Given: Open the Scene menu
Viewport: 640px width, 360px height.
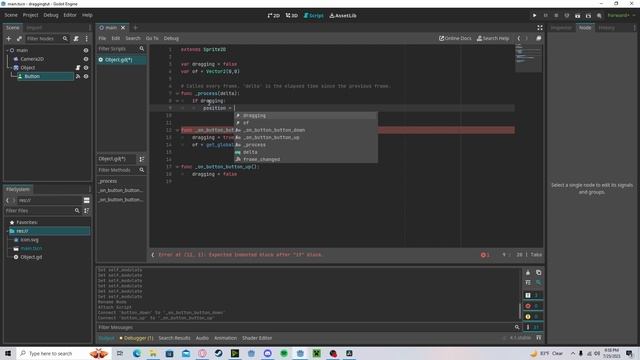Looking at the screenshot, I should coord(11,15).
